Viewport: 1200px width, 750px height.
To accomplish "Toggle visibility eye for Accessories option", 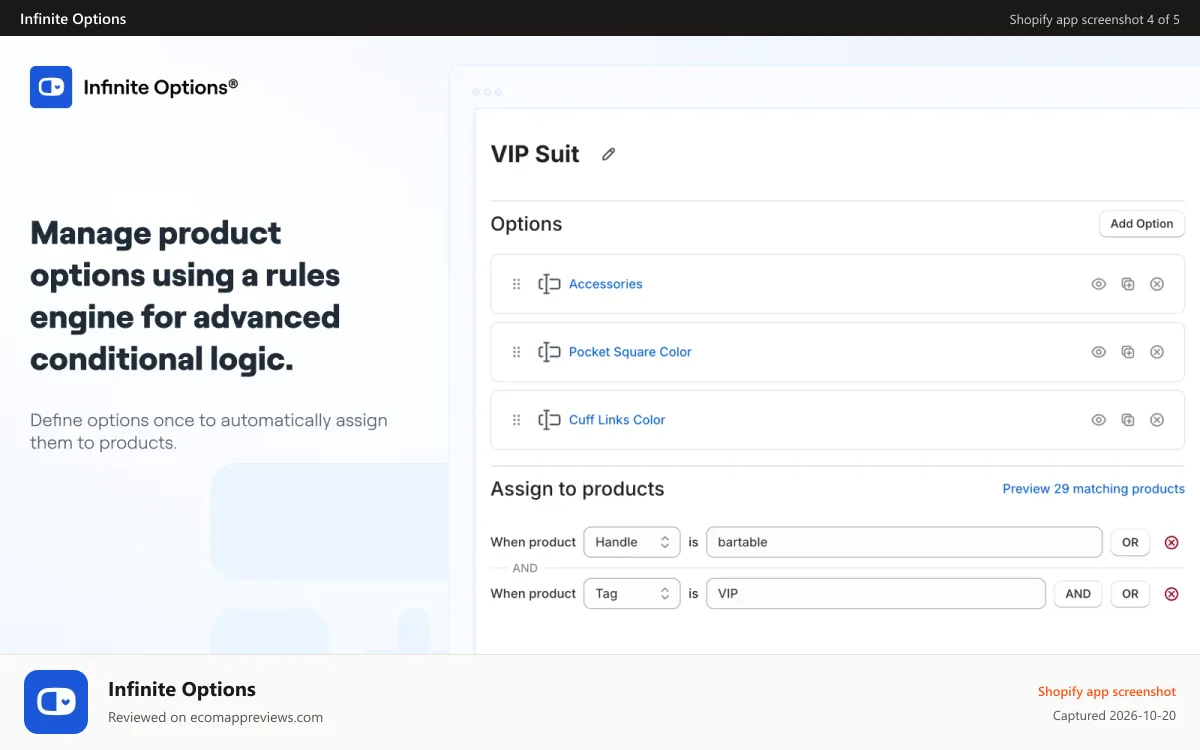I will click(x=1098, y=284).
